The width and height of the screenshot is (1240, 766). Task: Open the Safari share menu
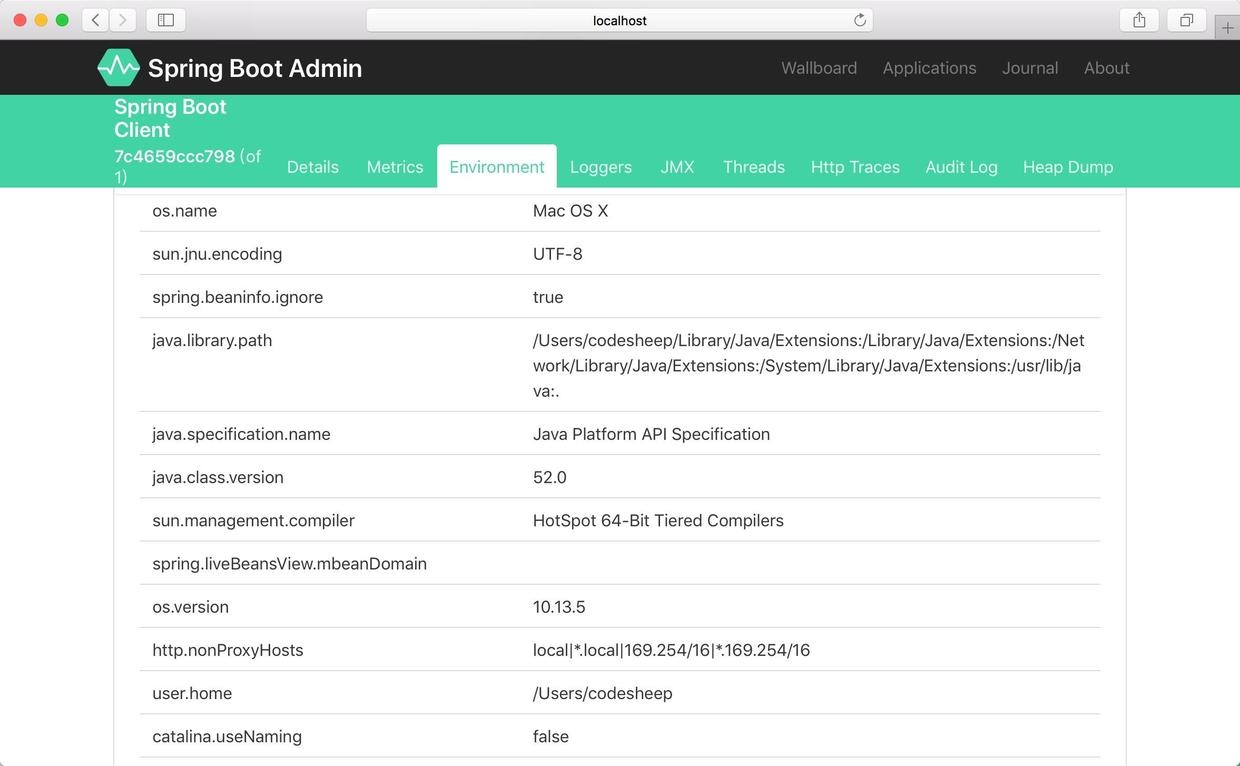pyautogui.click(x=1139, y=20)
